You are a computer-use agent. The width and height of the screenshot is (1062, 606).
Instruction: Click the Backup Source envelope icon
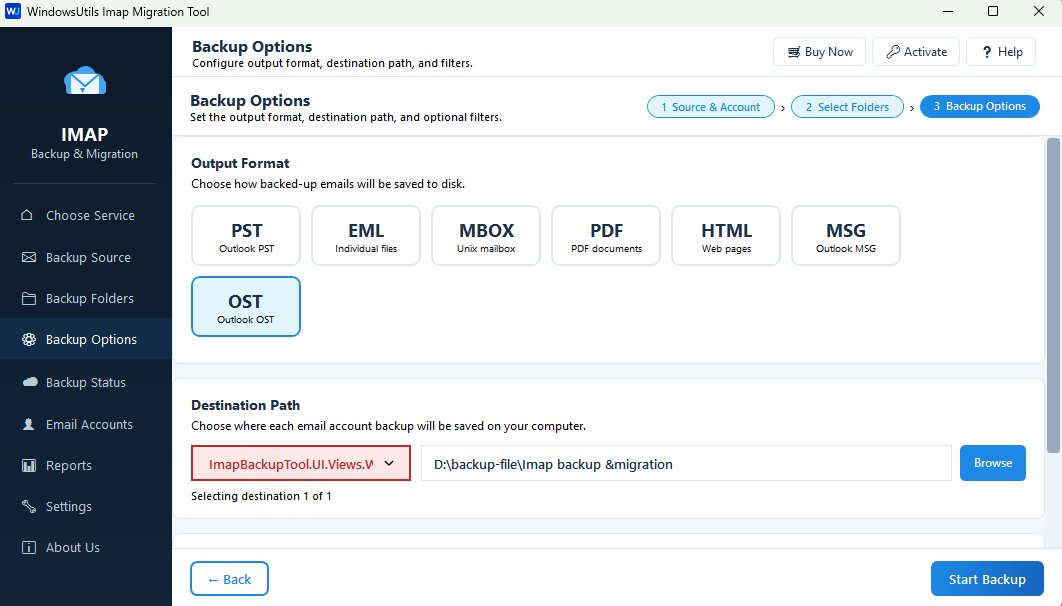click(28, 257)
